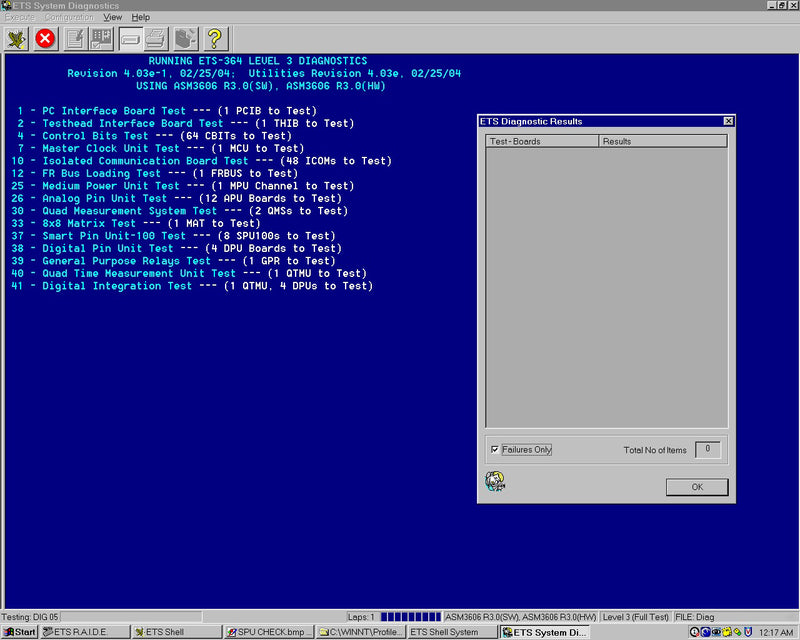Close the ETS Diagnostic Results dialog

pos(728,121)
